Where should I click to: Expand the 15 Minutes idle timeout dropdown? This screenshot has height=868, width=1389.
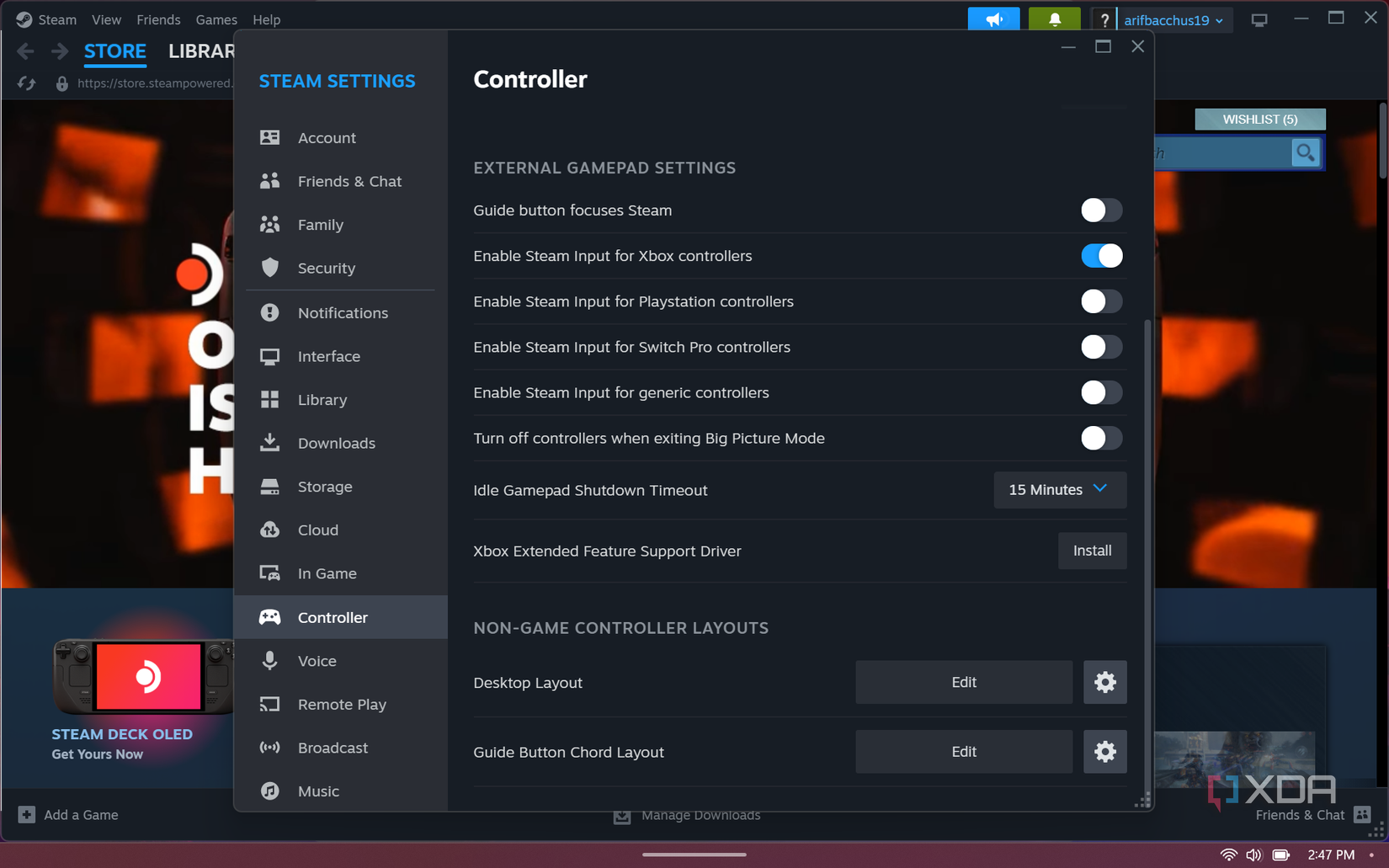pos(1060,490)
